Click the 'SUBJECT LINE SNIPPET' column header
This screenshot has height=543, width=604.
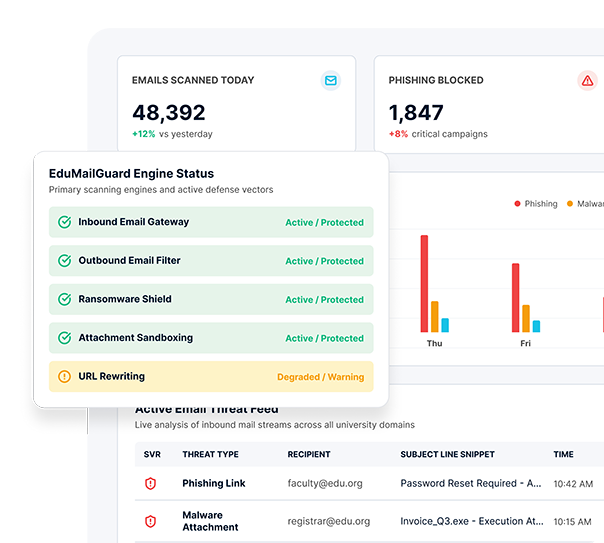coord(447,454)
